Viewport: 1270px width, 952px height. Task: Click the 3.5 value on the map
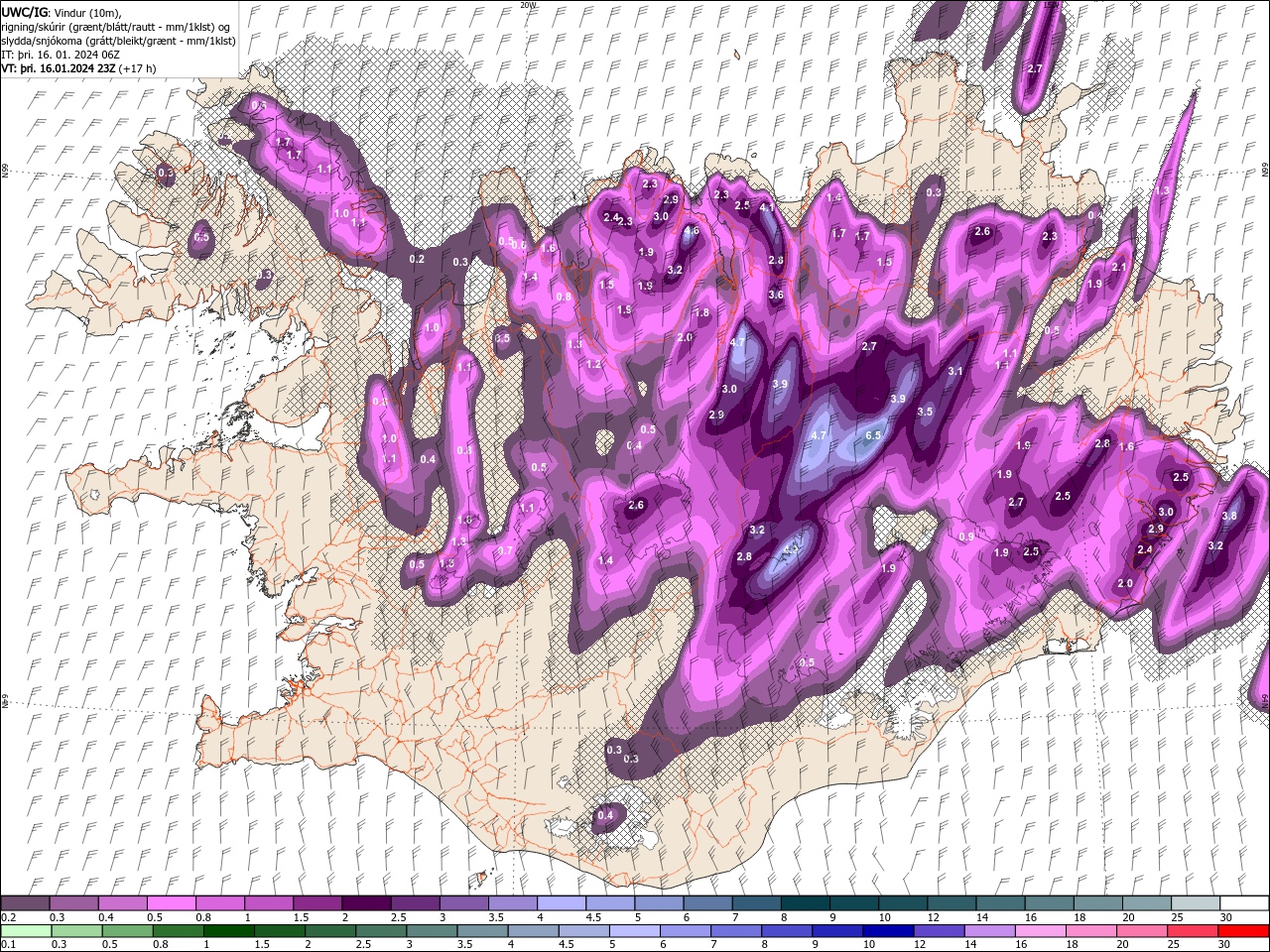(925, 411)
